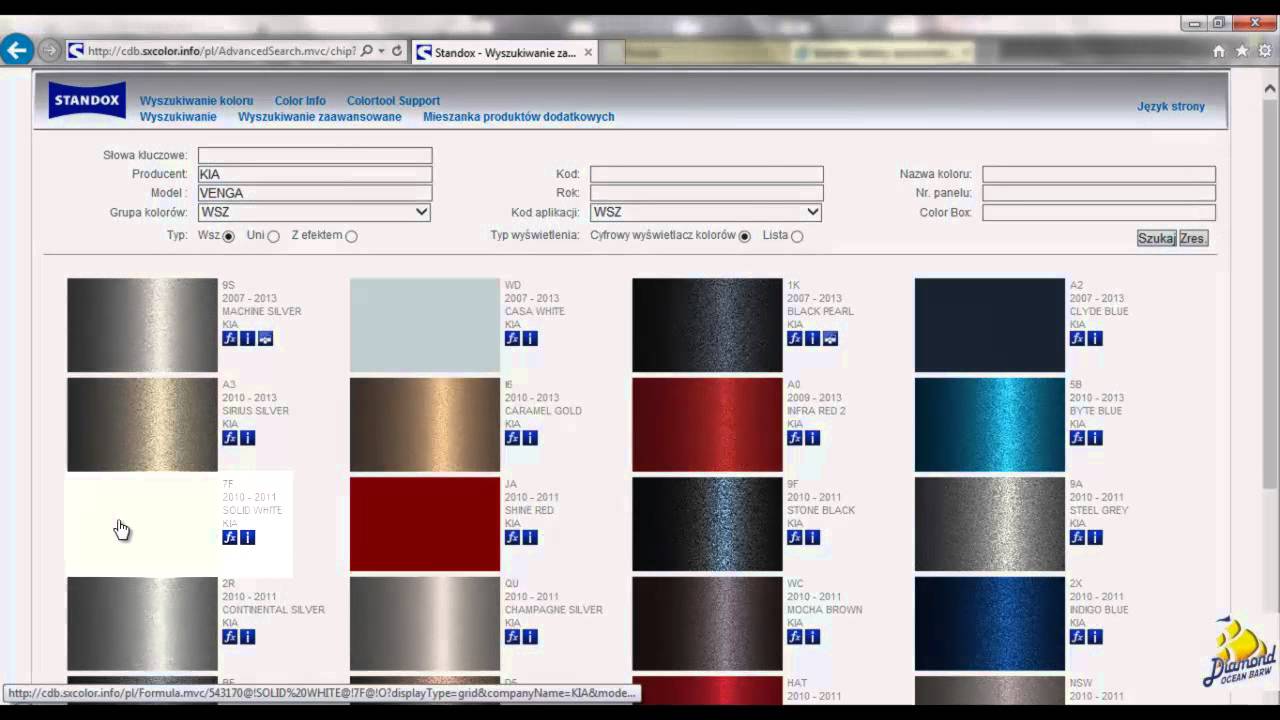Select the Lista display radio button
The width and height of the screenshot is (1280, 720).
pos(797,236)
